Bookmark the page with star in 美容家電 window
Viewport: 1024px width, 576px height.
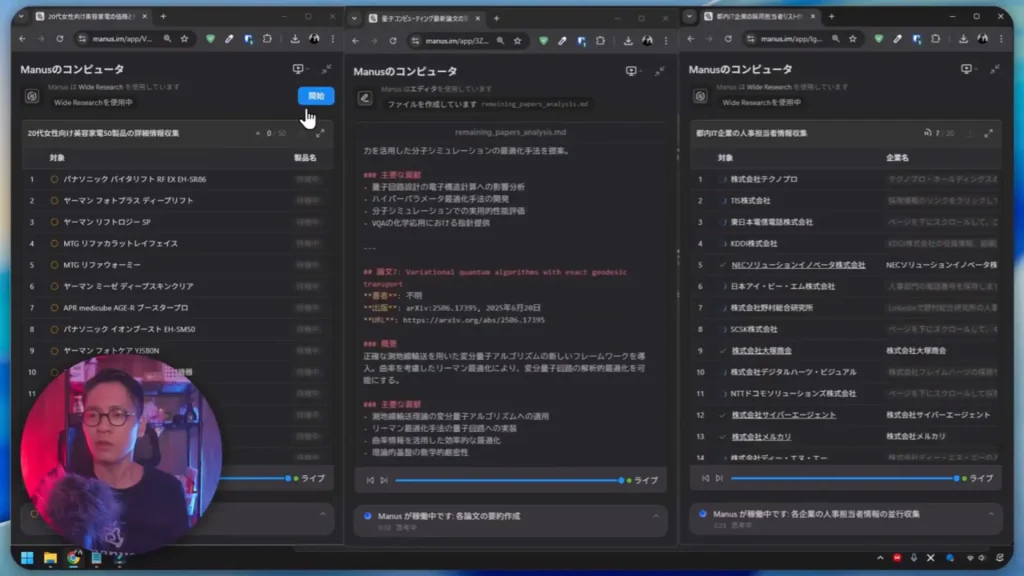tap(185, 39)
